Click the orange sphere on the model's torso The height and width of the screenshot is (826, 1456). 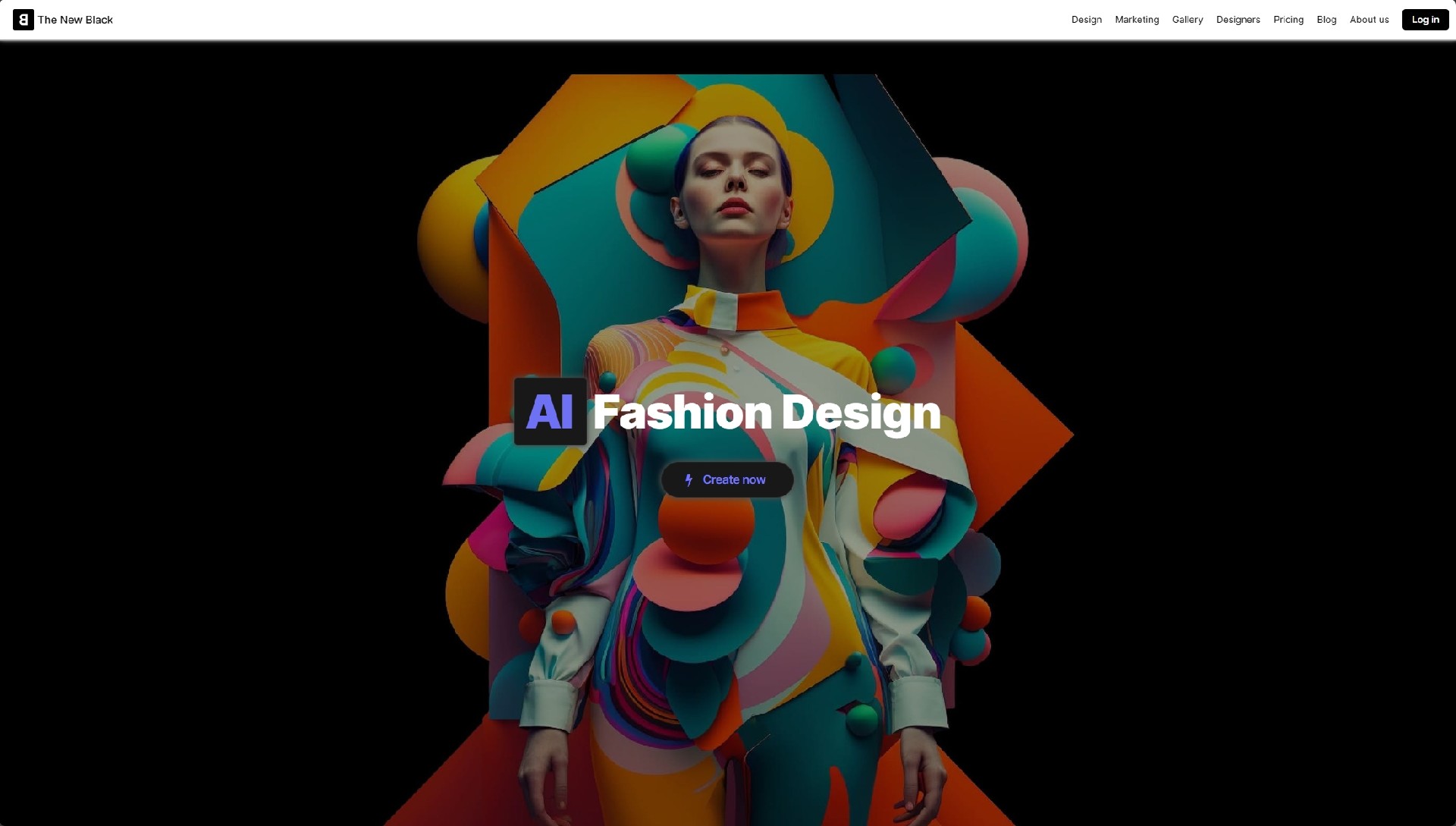point(705,527)
